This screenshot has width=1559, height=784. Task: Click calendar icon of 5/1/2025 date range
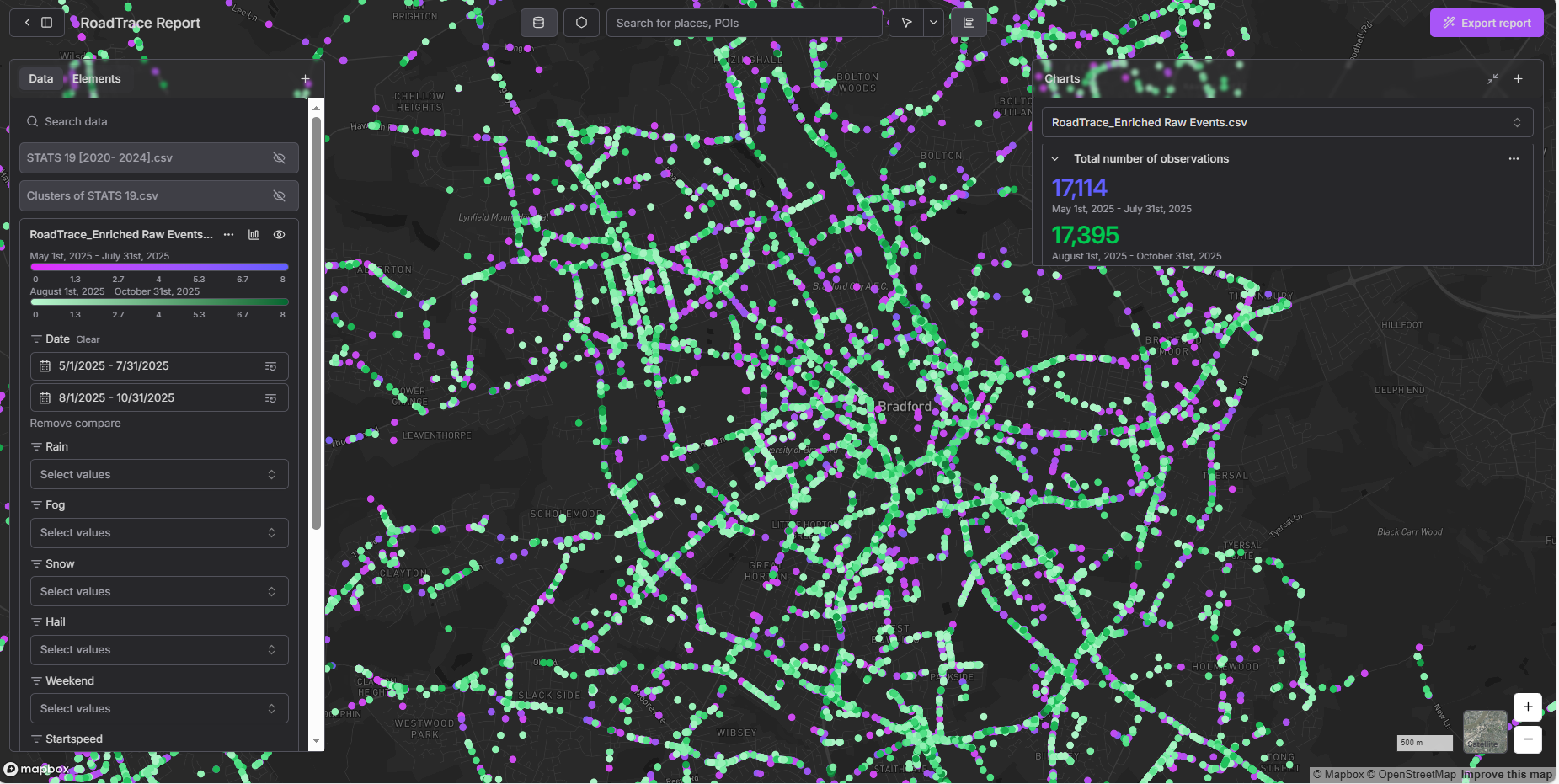(x=45, y=366)
